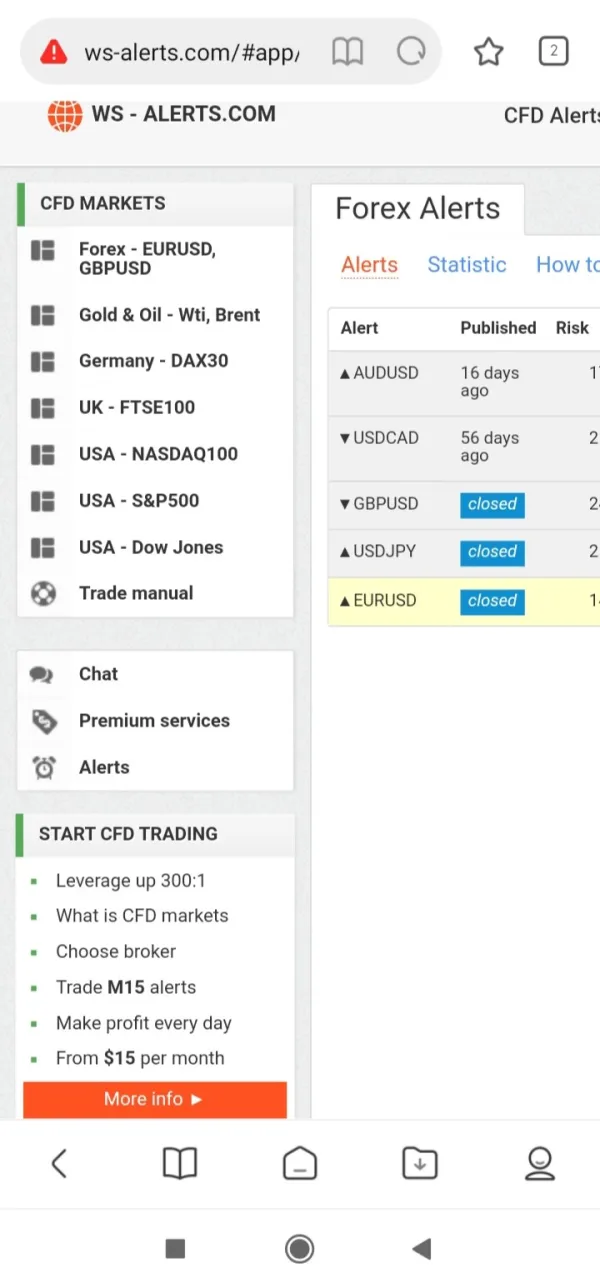The height and width of the screenshot is (1288, 600).
Task: Select the EURUSD alert row
Action: pyautogui.click(x=385, y=601)
